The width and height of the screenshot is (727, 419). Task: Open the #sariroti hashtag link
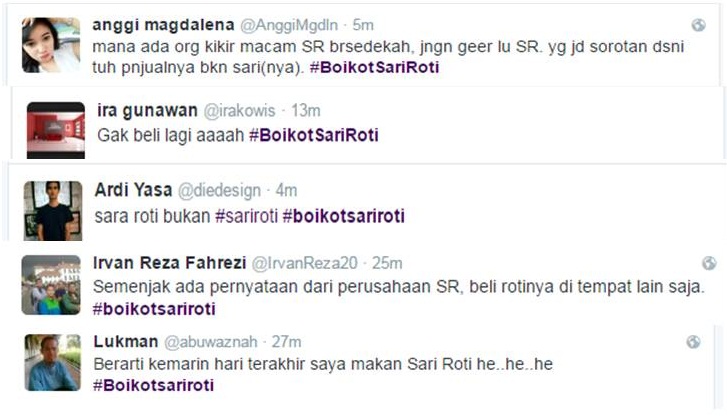246,216
